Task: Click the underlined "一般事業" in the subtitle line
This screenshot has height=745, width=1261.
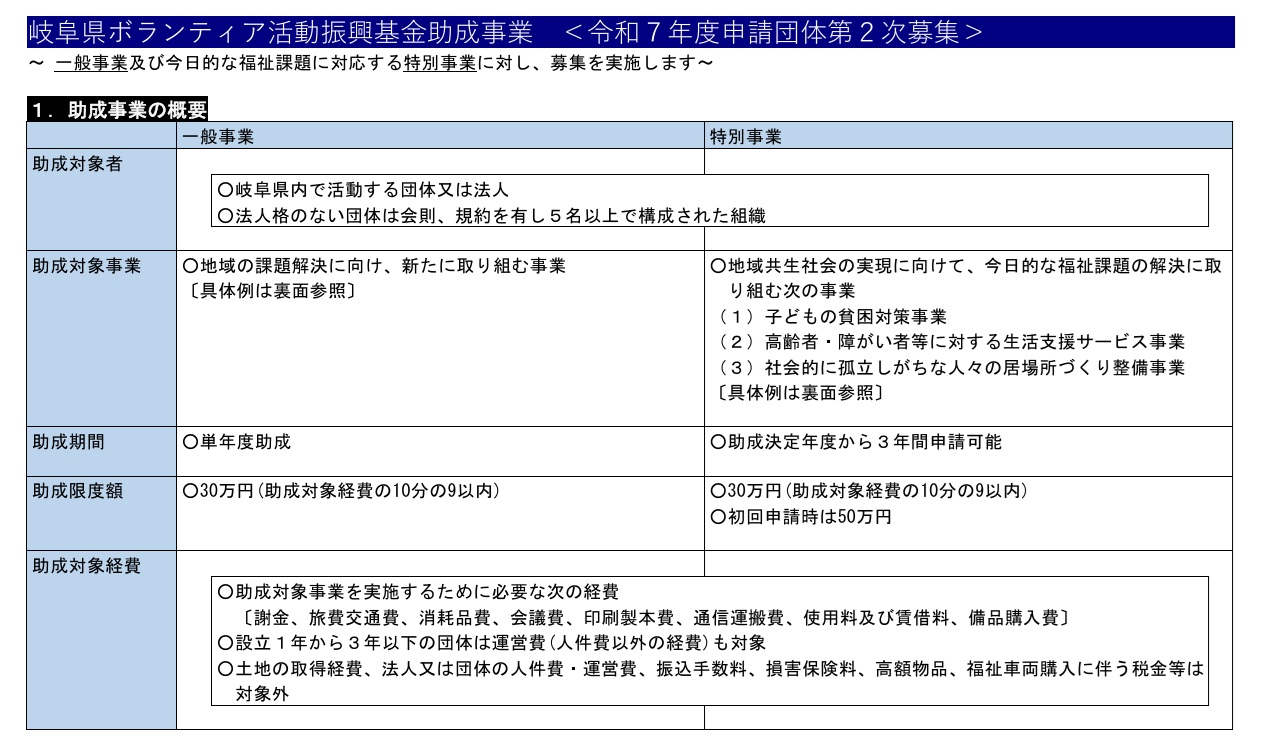Action: 92,65
